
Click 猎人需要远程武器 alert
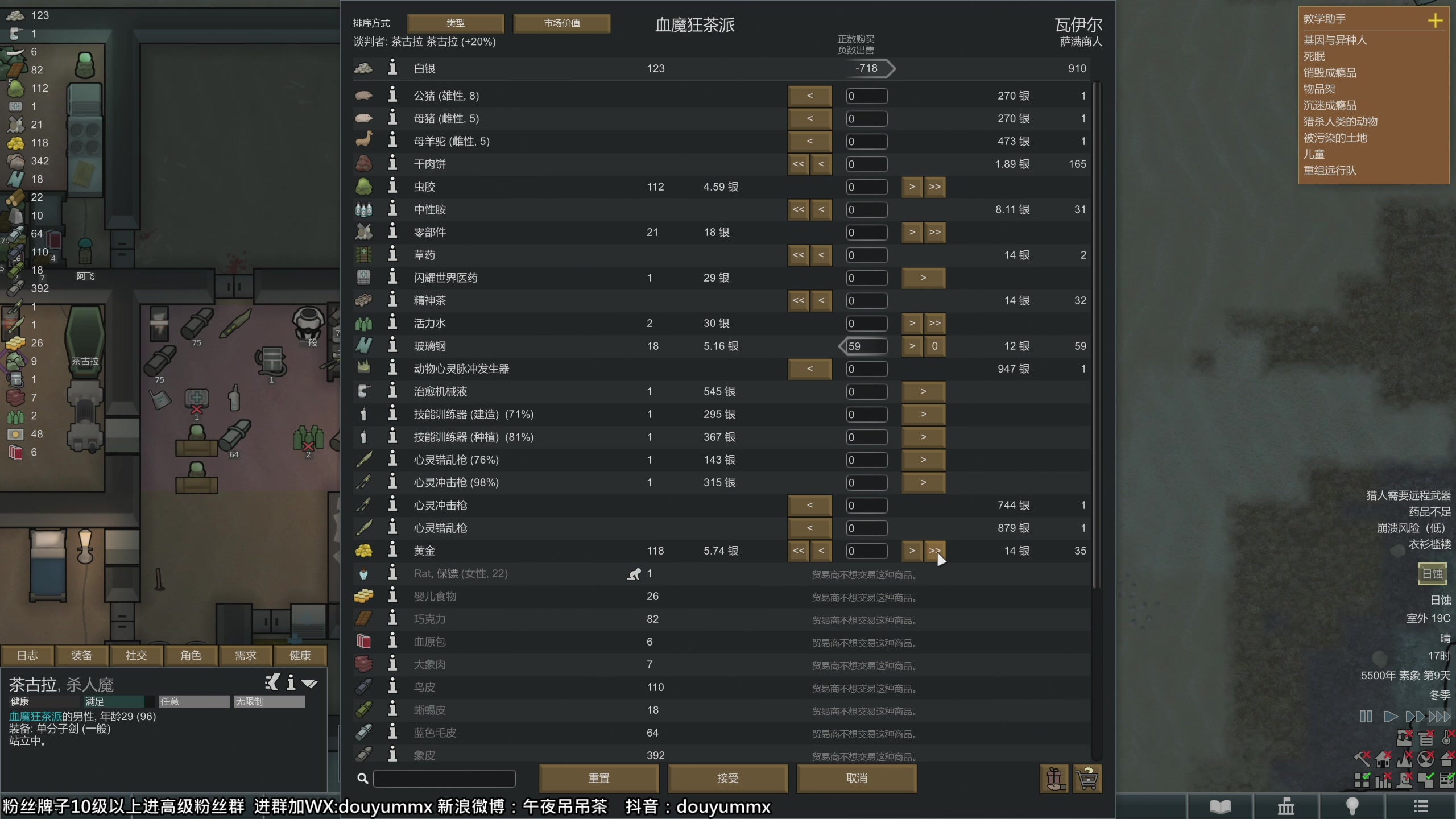1409,495
